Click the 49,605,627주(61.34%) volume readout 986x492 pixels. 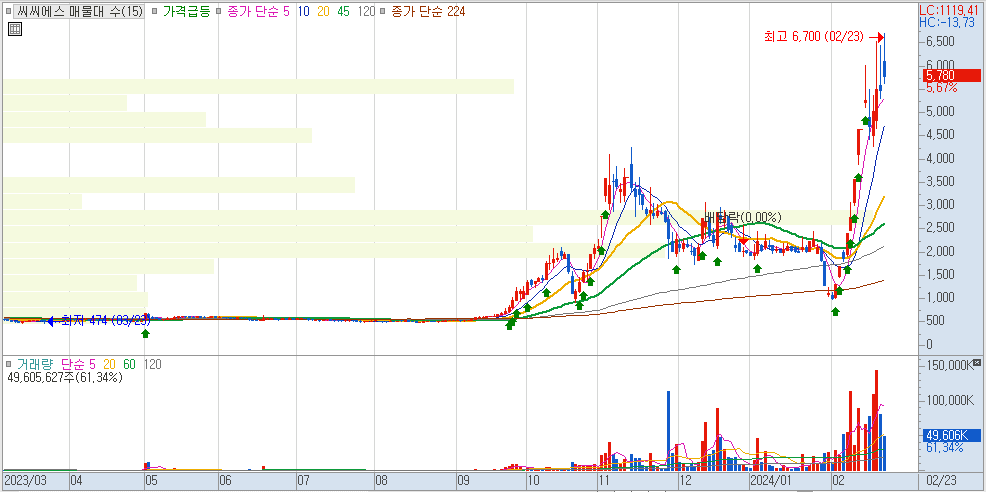coord(65,377)
